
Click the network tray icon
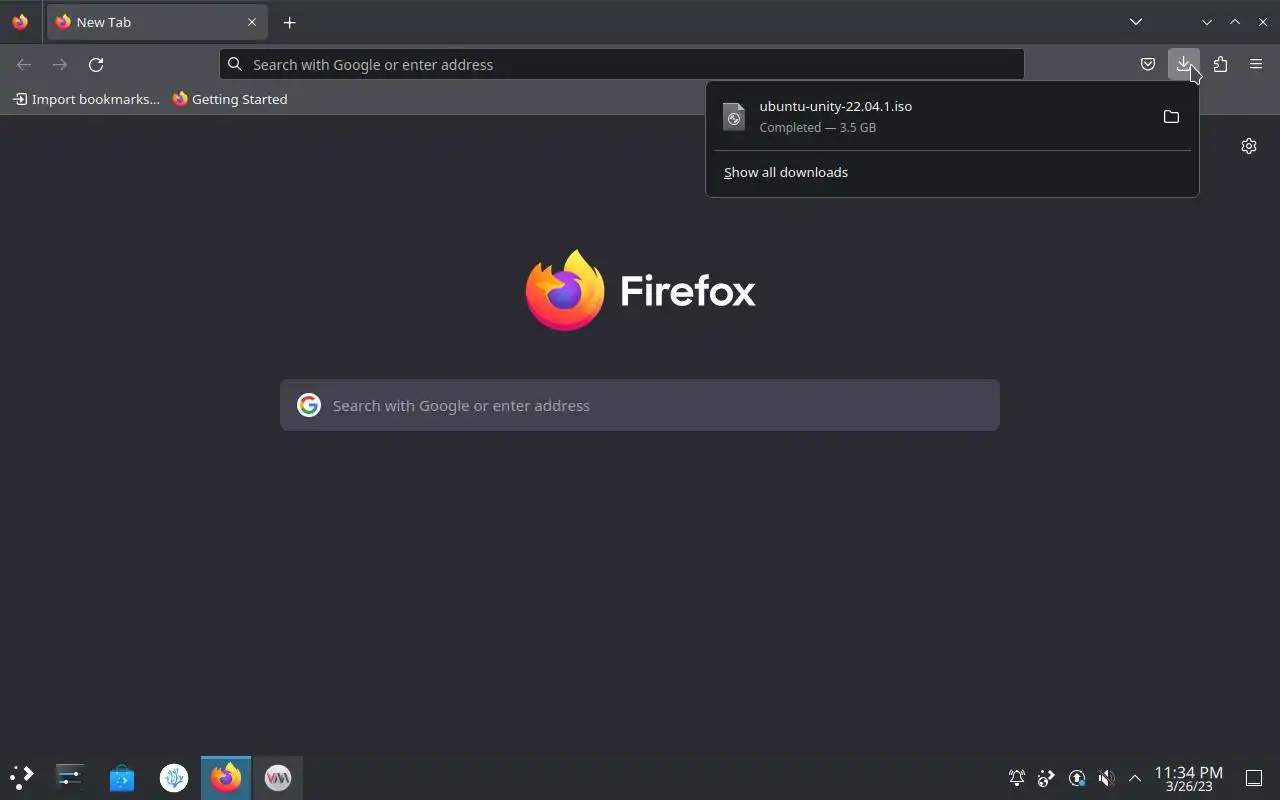(1077, 778)
